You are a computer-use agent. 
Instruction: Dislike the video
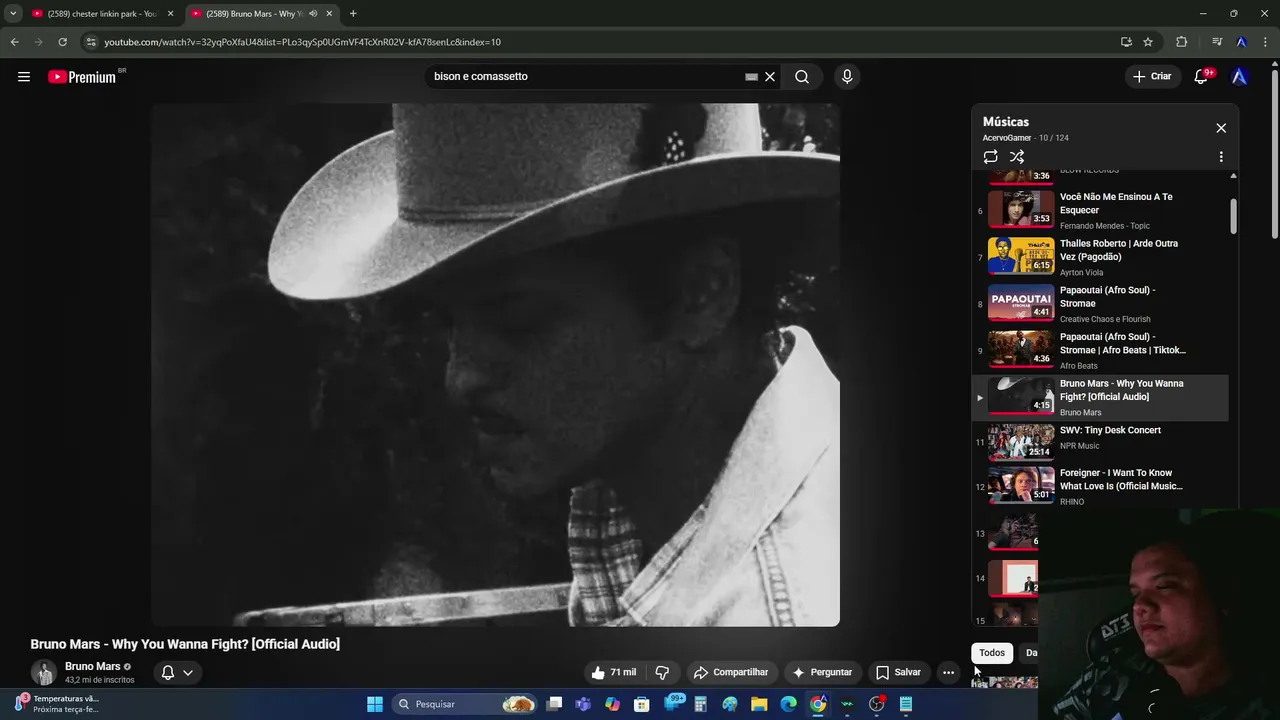click(x=661, y=672)
